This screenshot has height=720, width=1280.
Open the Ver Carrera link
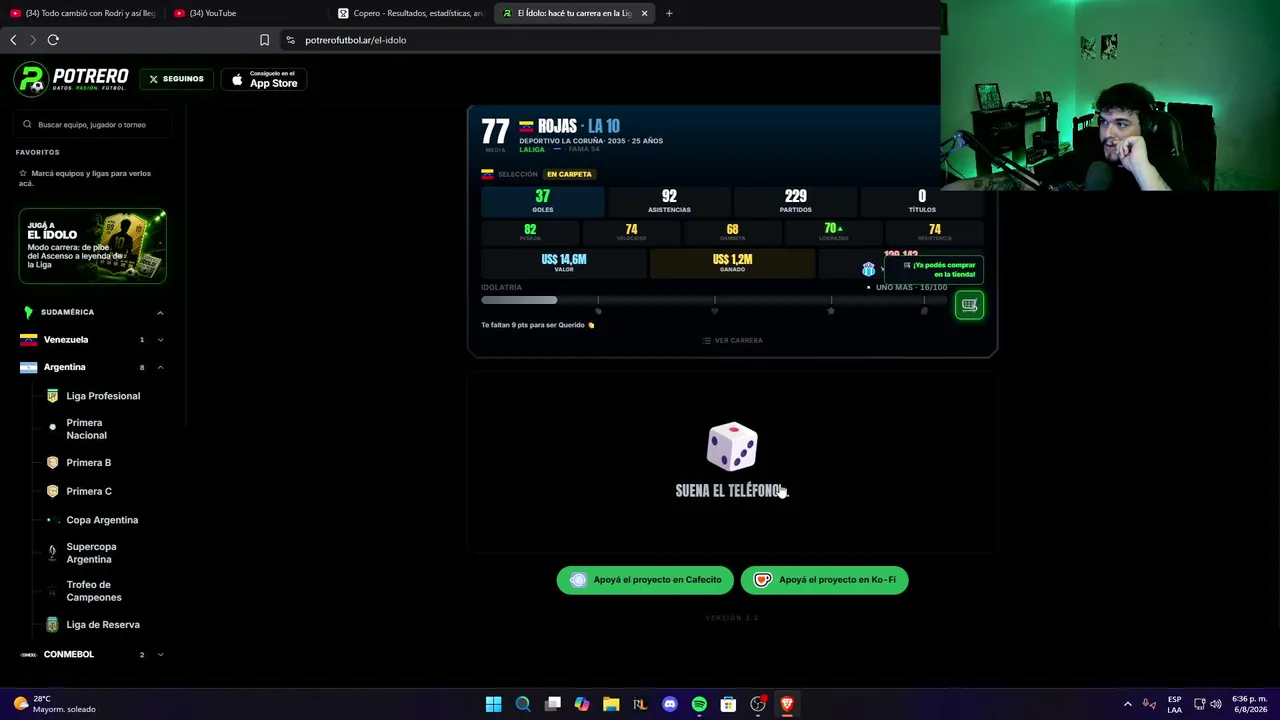pyautogui.click(x=732, y=341)
